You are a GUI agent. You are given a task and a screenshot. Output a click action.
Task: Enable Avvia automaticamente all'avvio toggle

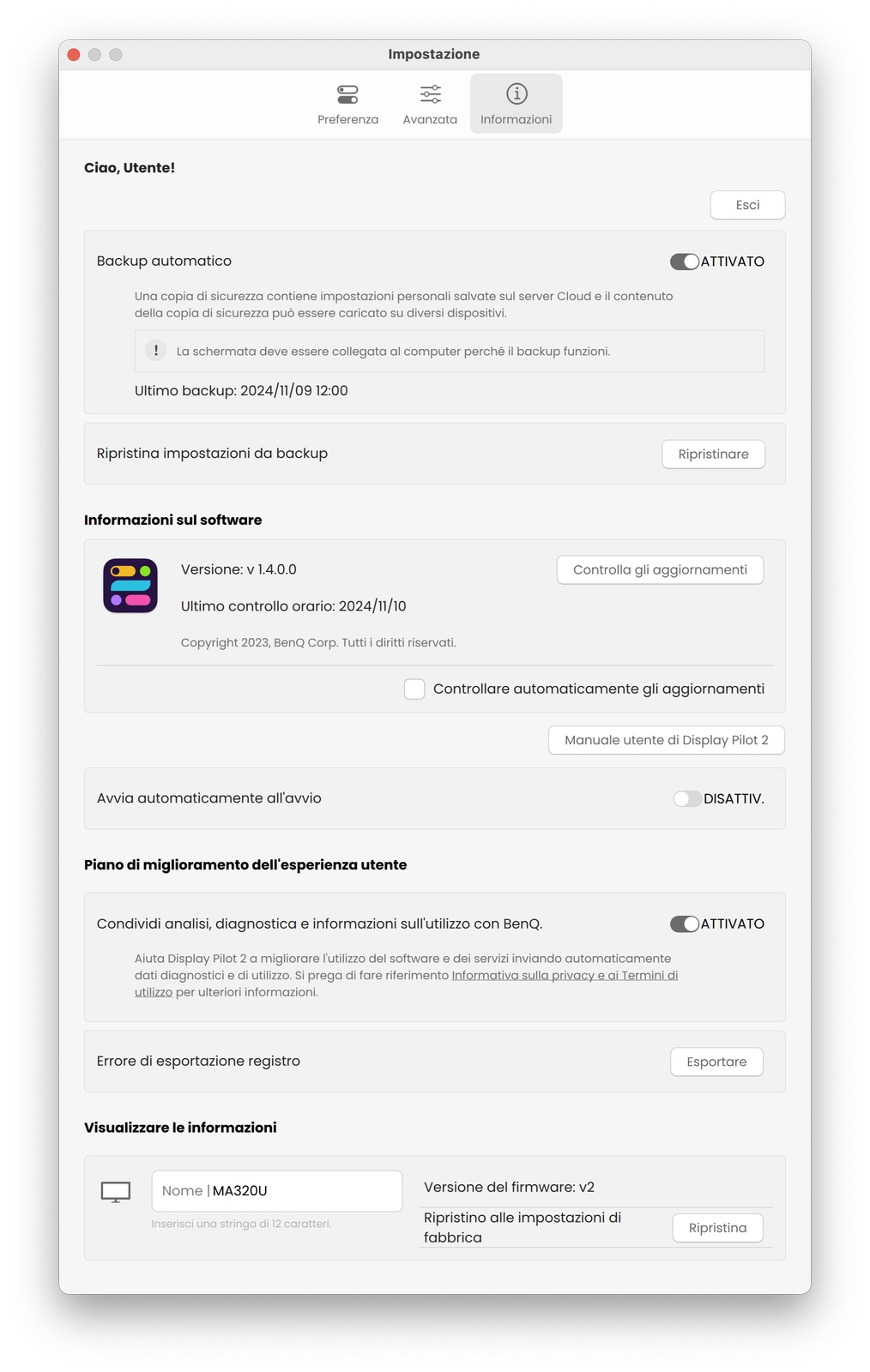click(x=686, y=798)
